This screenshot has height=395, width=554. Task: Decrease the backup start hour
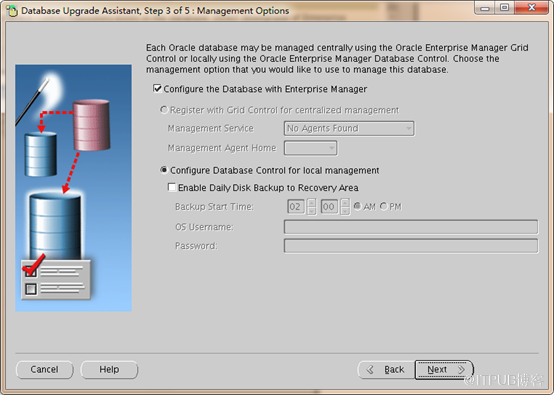click(x=311, y=211)
